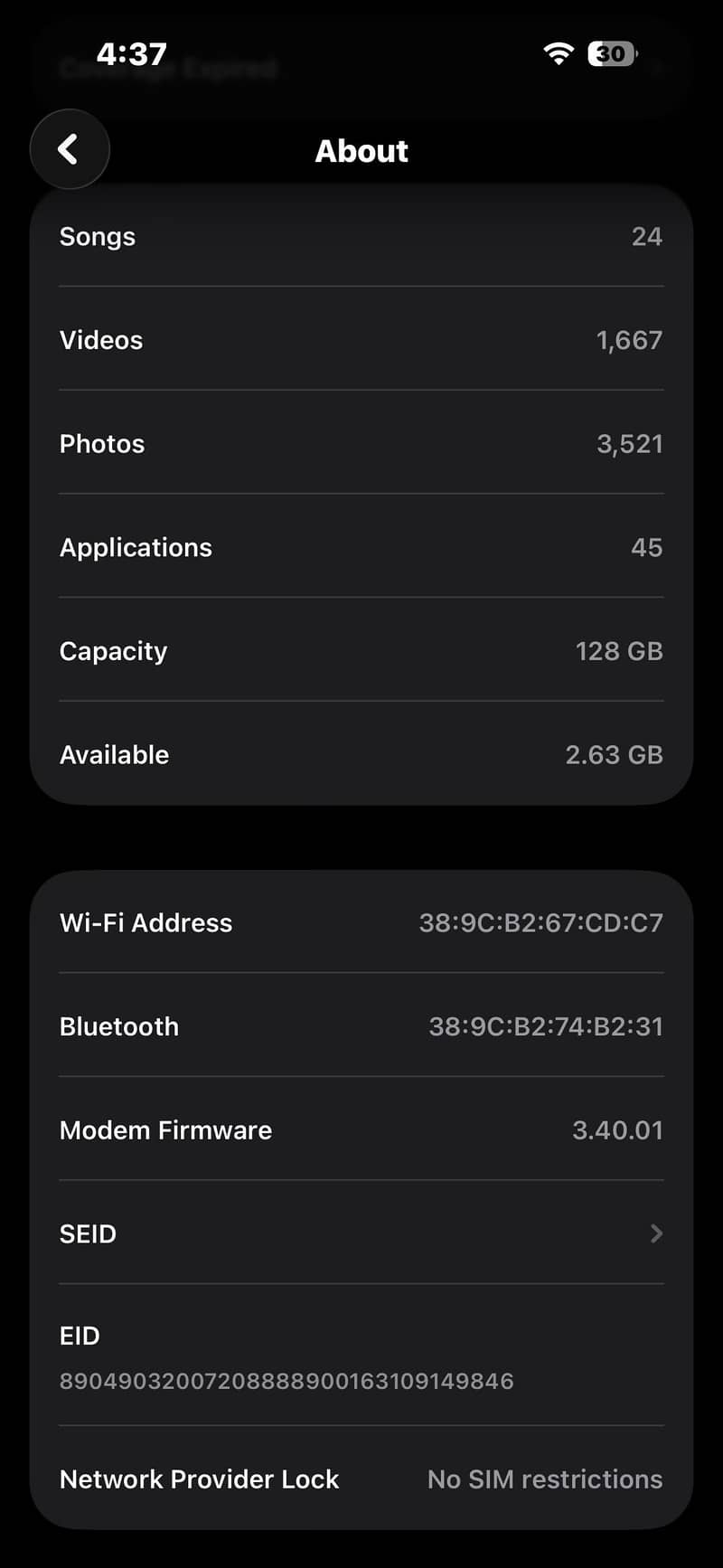Tap the About page title
723x1568 pixels.
[361, 151]
